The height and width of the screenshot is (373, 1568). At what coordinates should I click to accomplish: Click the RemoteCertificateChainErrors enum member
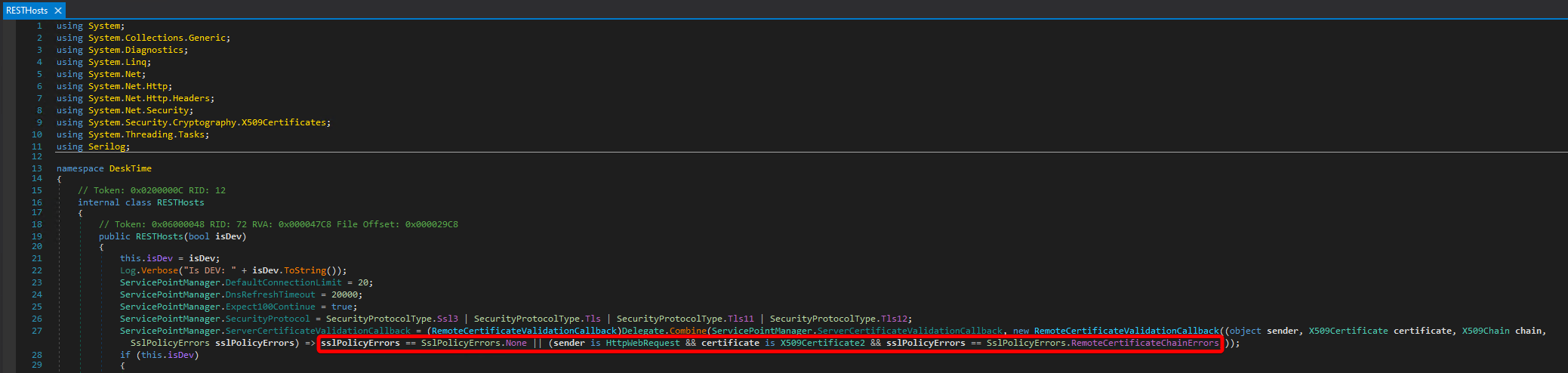click(x=1144, y=343)
